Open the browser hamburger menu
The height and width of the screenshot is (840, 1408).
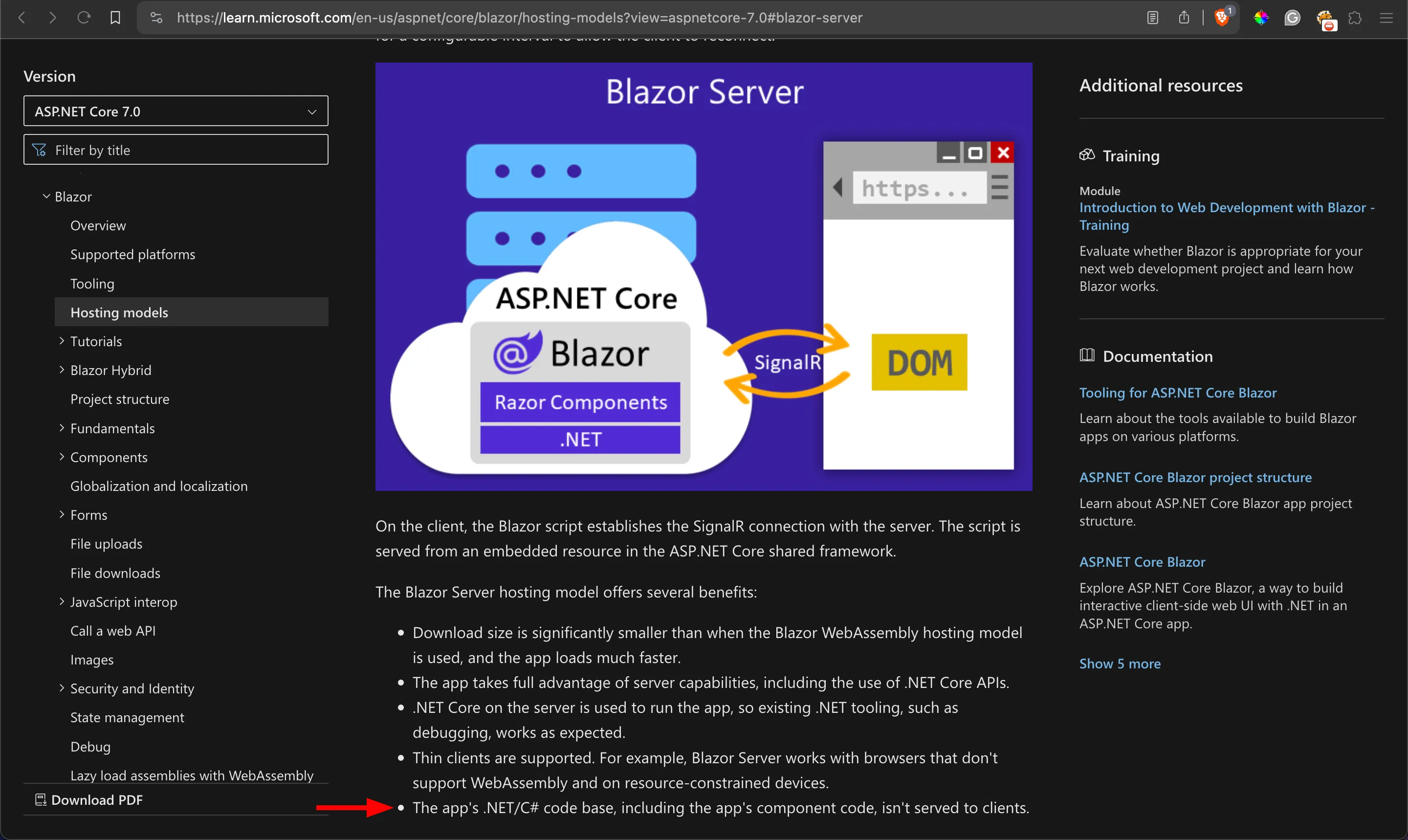coord(1386,18)
